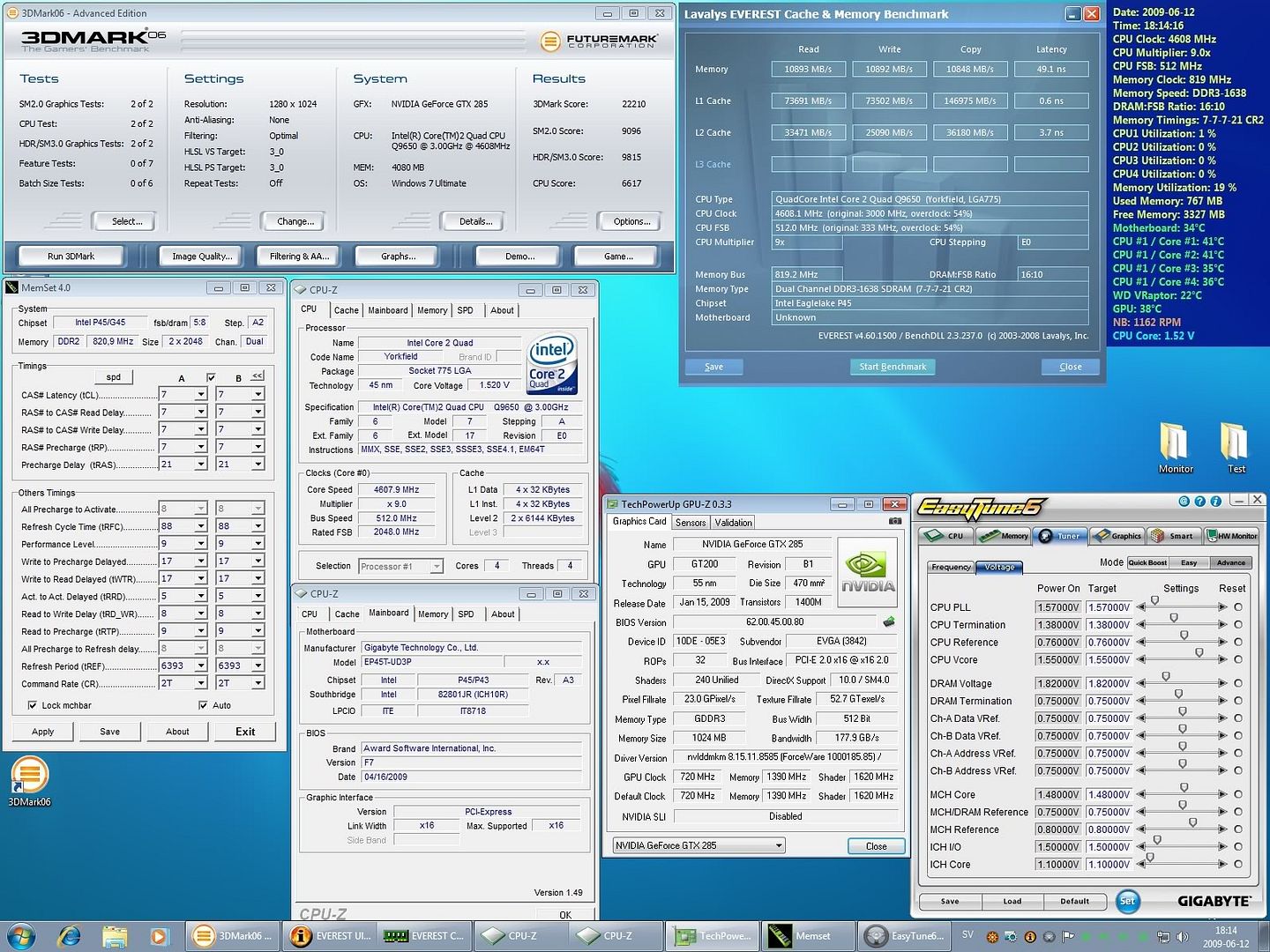
Task: Click left arrow of CPU PLL slider
Action: [x=1141, y=606]
